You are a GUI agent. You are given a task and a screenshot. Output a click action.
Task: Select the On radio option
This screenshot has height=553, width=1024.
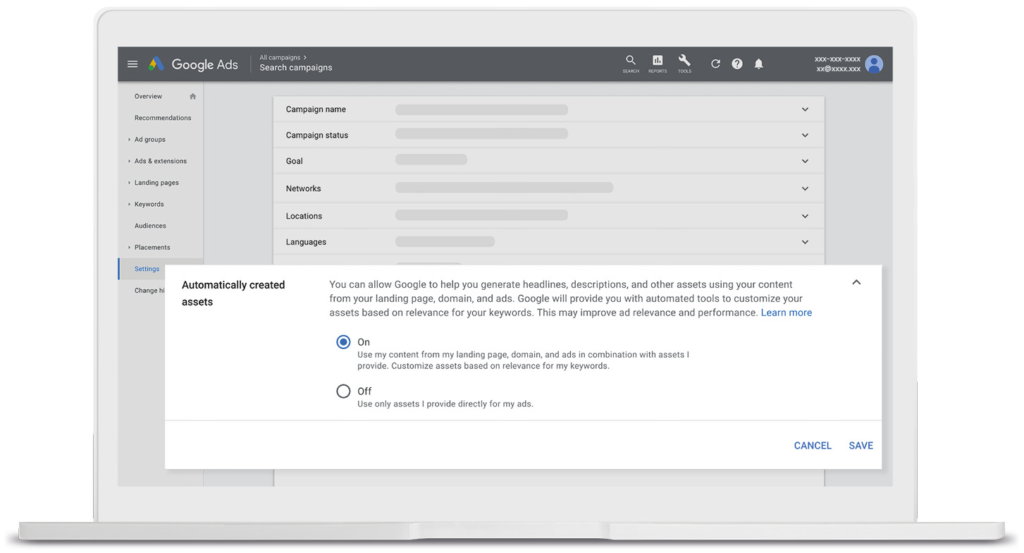[x=343, y=342]
